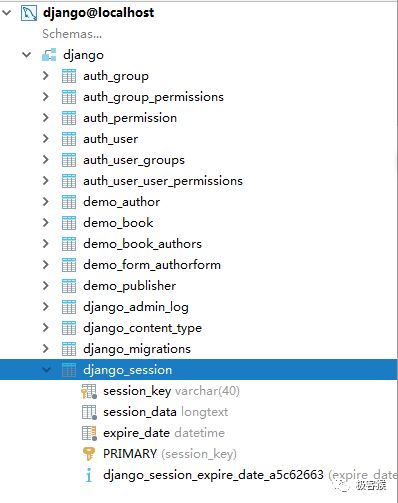Click the auth_group_permissions table icon

(69, 97)
